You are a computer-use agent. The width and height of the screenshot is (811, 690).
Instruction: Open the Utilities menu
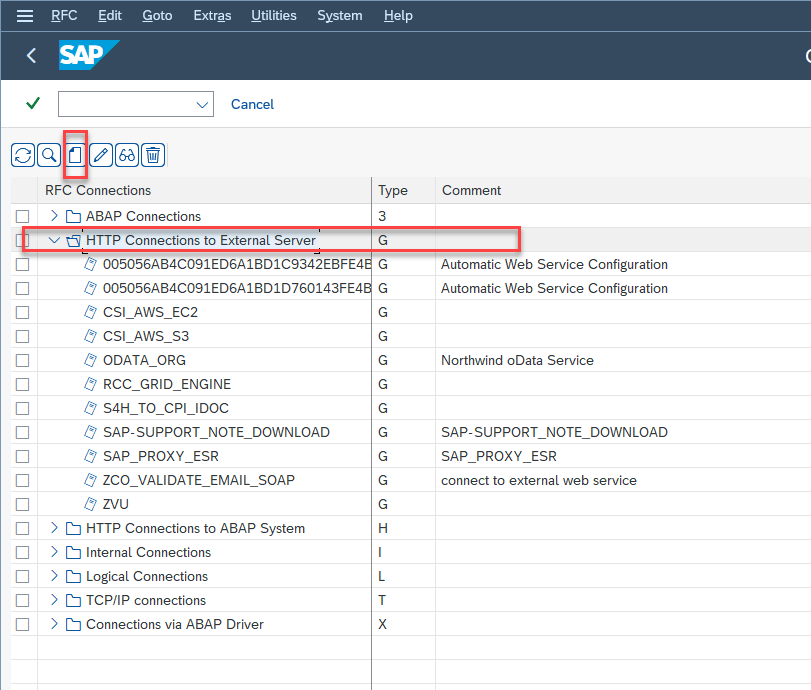pos(274,15)
